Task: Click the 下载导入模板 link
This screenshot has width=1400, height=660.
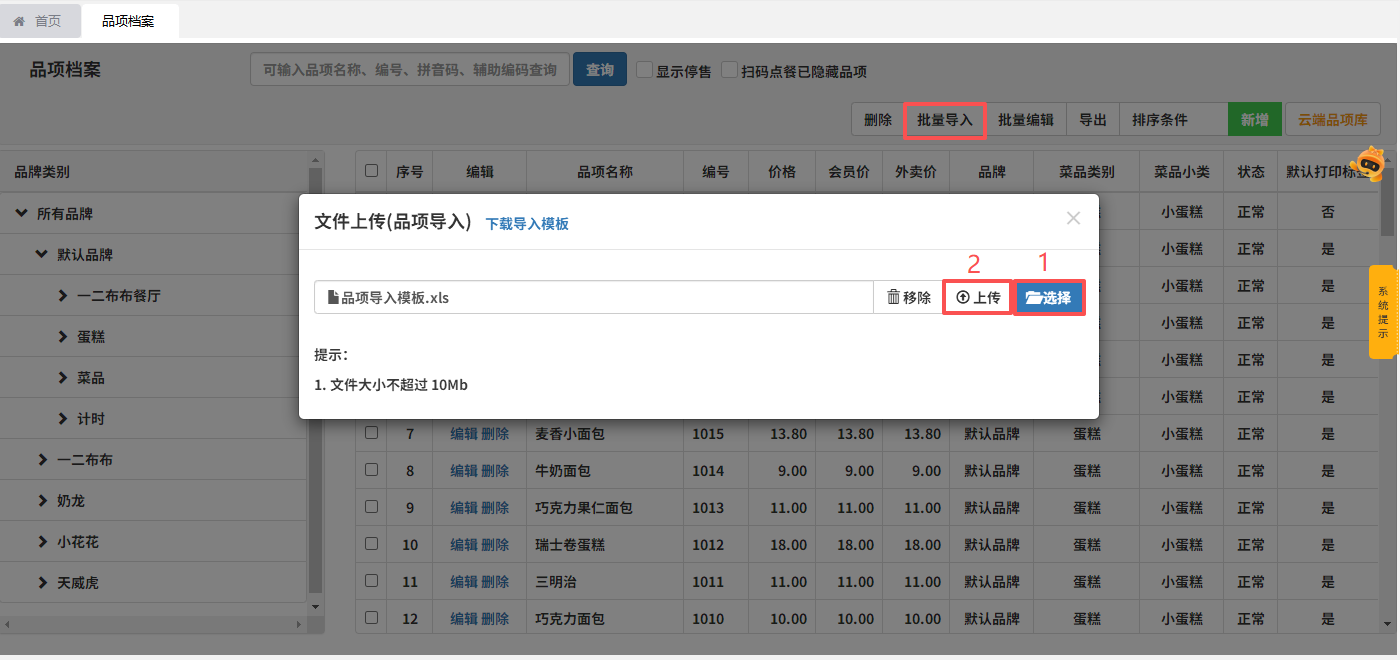Action: point(527,224)
